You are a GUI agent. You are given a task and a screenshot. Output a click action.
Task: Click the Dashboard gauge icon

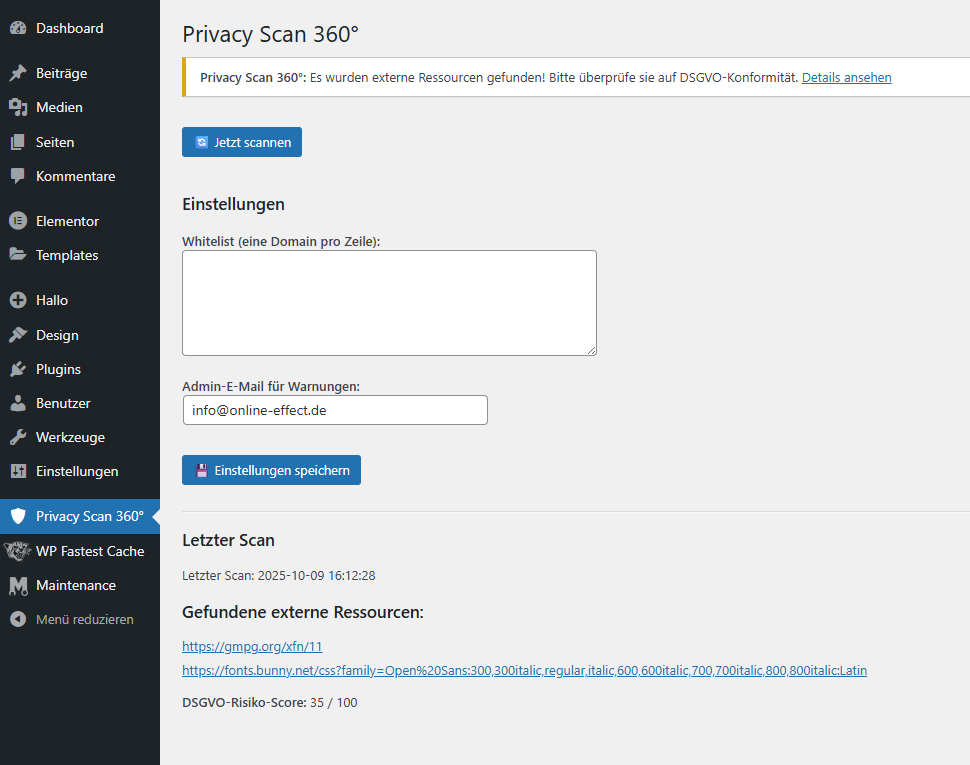[17, 29]
